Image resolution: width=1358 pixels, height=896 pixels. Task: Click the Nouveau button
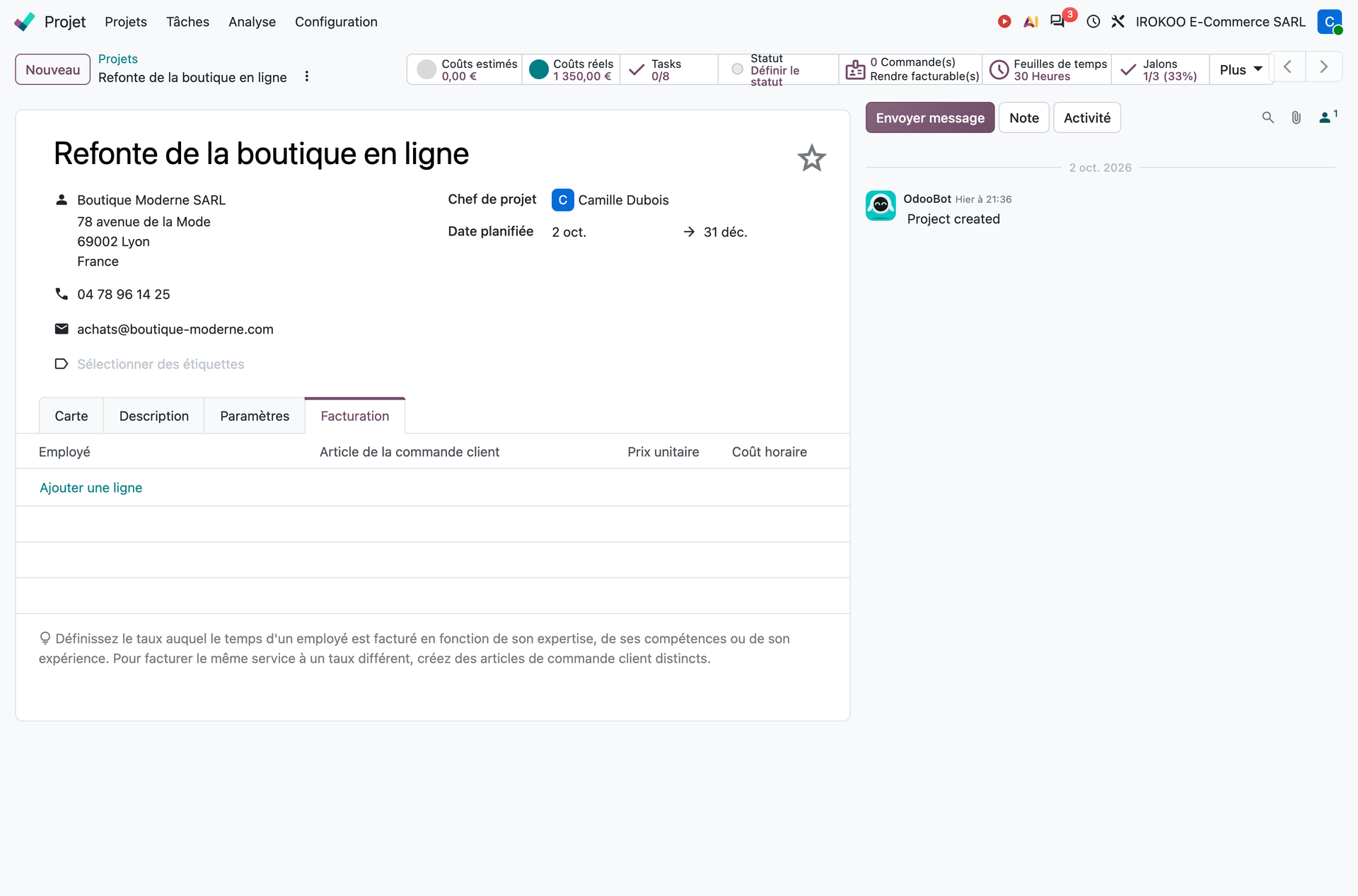53,69
